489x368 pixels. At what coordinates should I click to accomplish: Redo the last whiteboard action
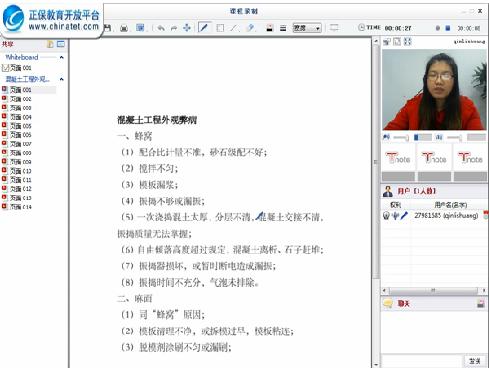click(174, 28)
